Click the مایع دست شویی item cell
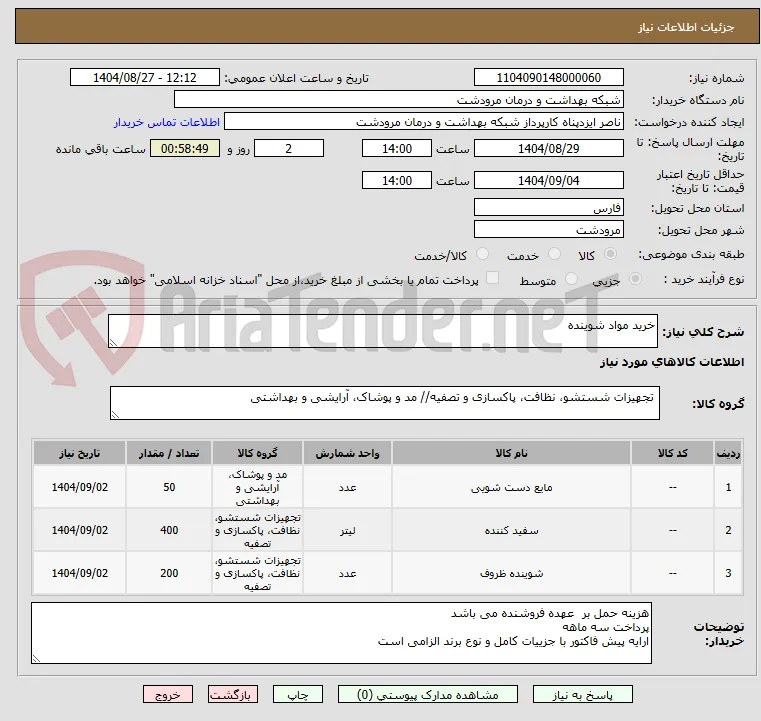This screenshot has width=761, height=721. point(511,487)
